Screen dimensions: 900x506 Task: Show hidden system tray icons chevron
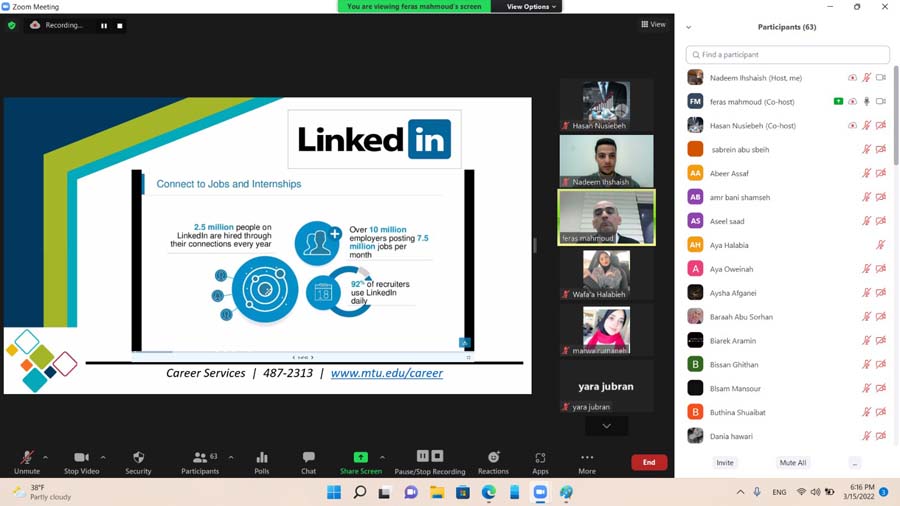[x=740, y=492]
